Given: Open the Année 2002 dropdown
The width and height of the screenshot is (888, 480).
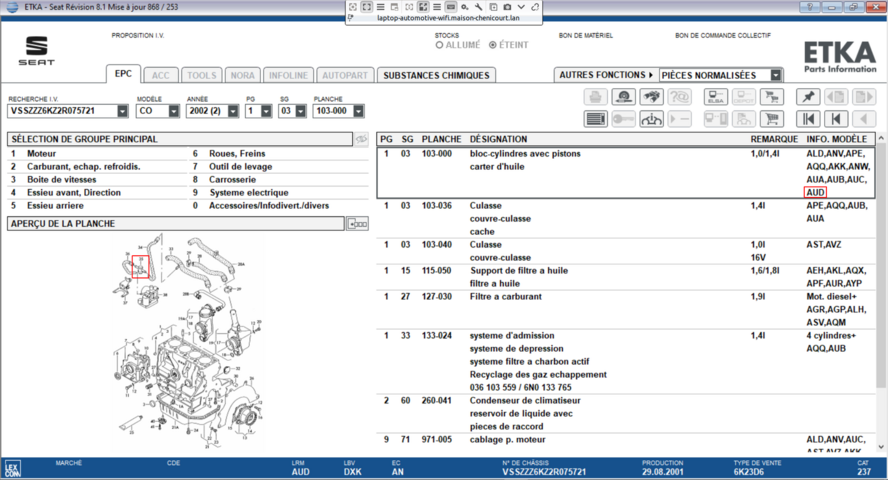Looking at the screenshot, I should (x=233, y=111).
